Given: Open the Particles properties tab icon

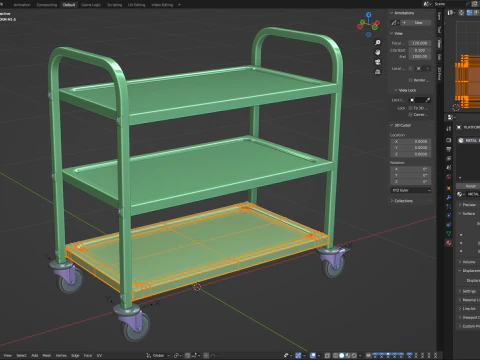Looking at the screenshot, I should click(x=449, y=206).
